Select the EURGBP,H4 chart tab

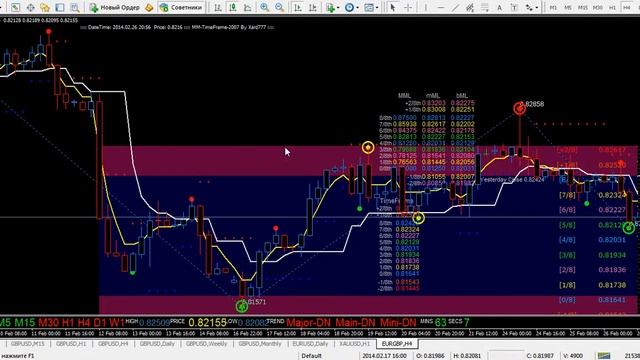(397, 344)
